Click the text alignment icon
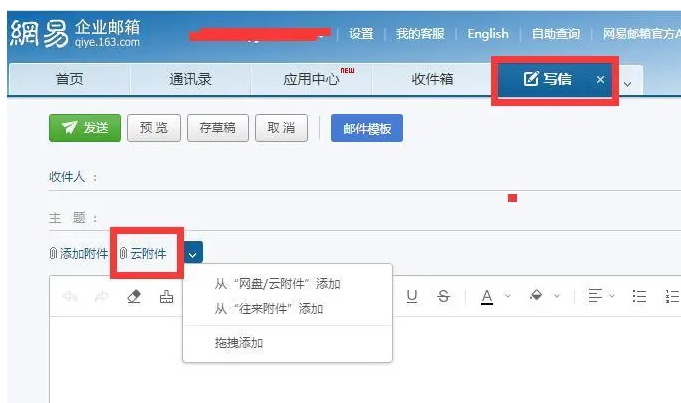 tap(595, 296)
